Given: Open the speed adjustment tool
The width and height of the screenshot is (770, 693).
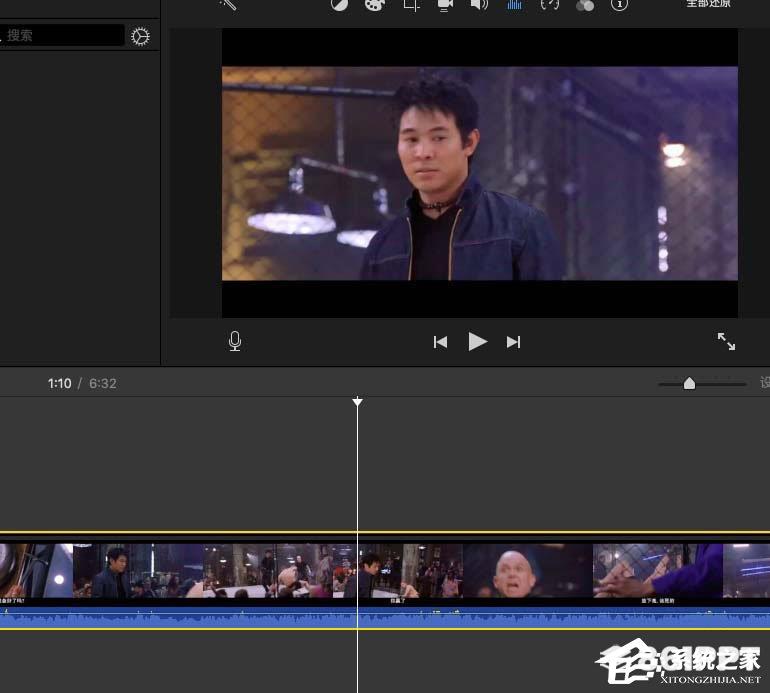Looking at the screenshot, I should tap(550, 5).
